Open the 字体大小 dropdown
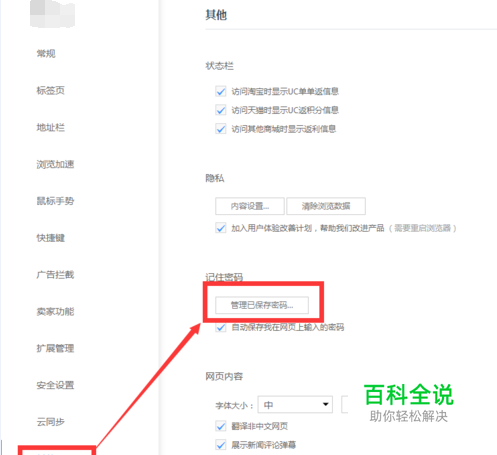This screenshot has height=455, width=497. coord(295,405)
